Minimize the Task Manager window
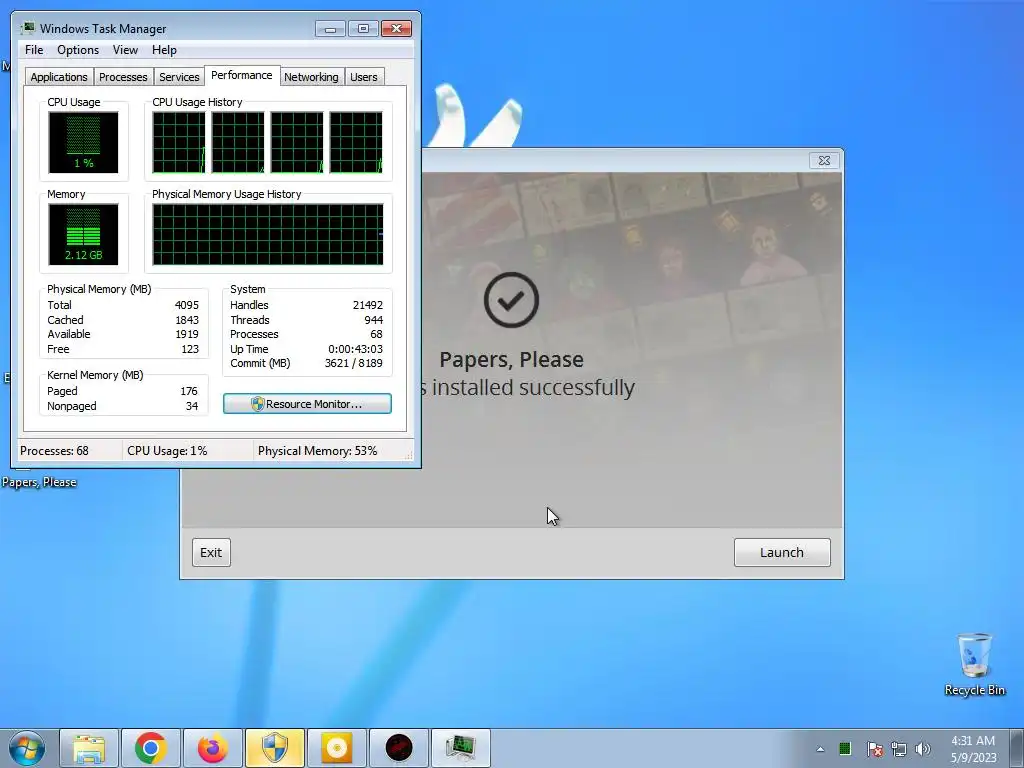Viewport: 1024px width, 768px height. click(x=330, y=29)
